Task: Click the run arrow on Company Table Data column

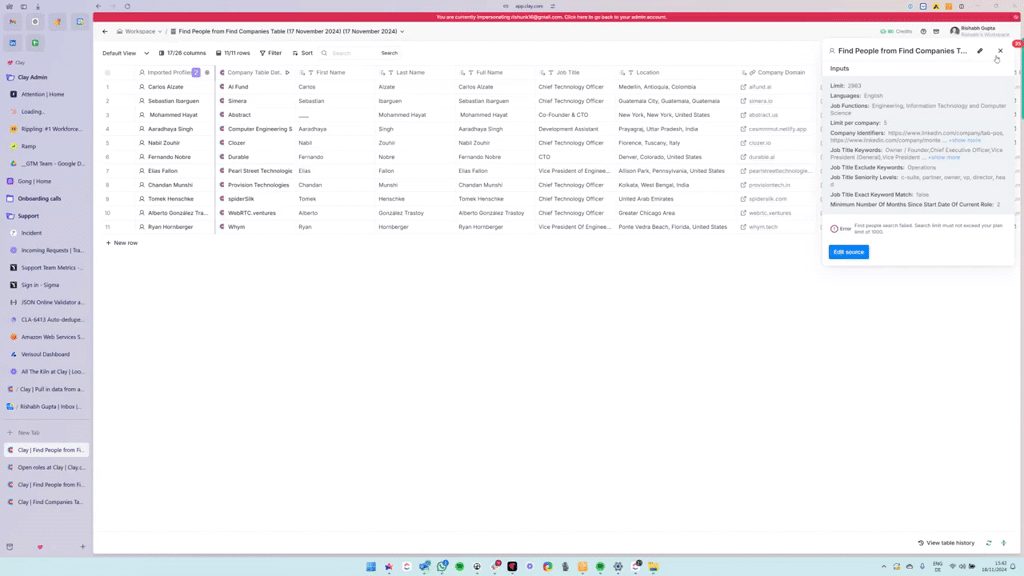Action: 288,73
